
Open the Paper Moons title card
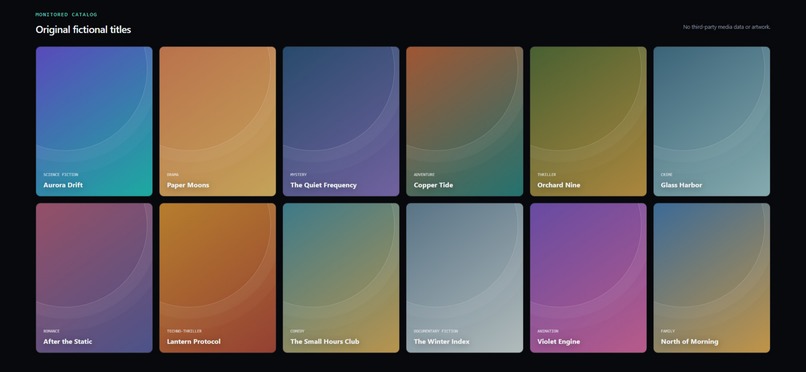pos(217,121)
